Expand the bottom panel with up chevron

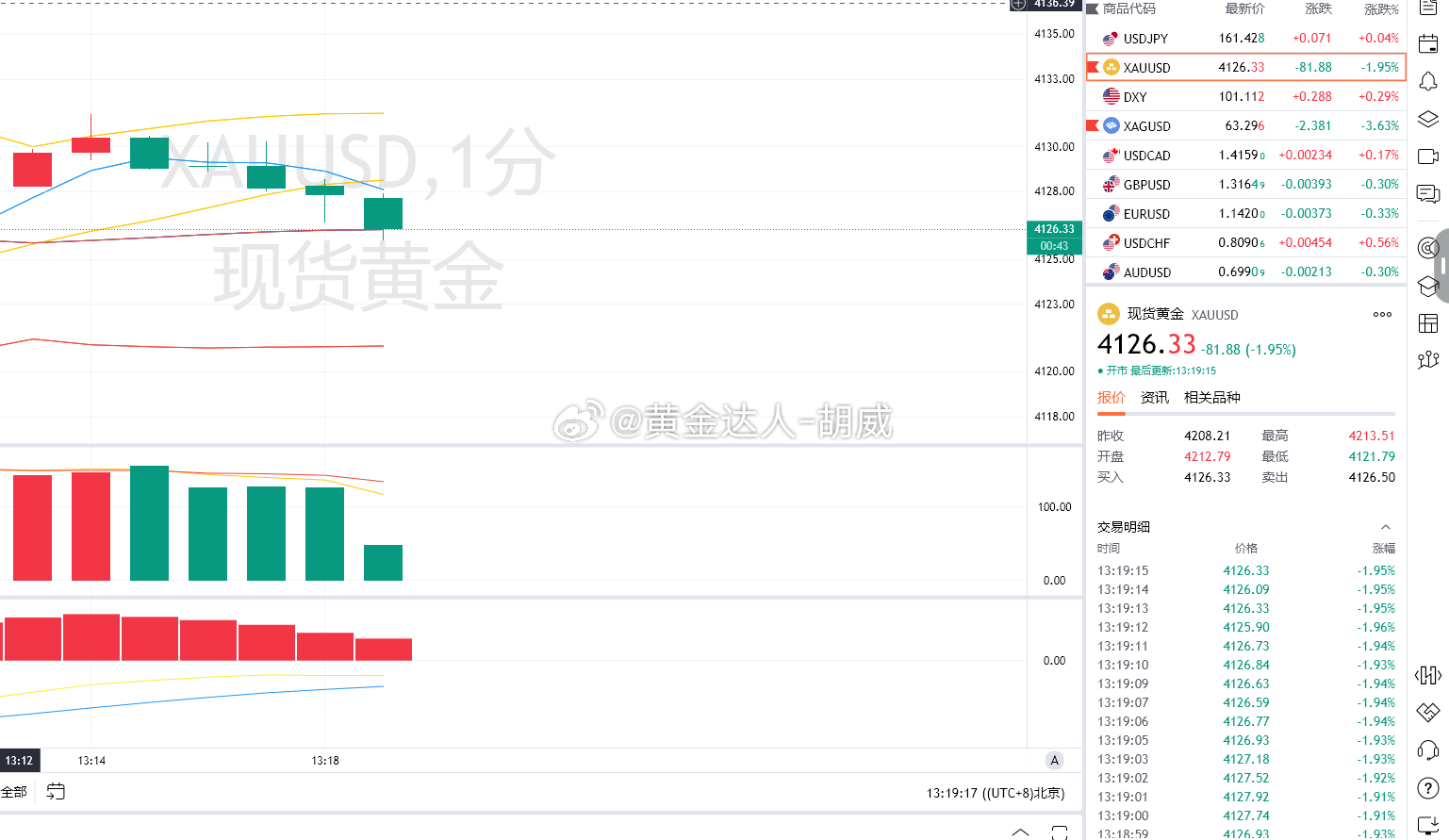1020,832
